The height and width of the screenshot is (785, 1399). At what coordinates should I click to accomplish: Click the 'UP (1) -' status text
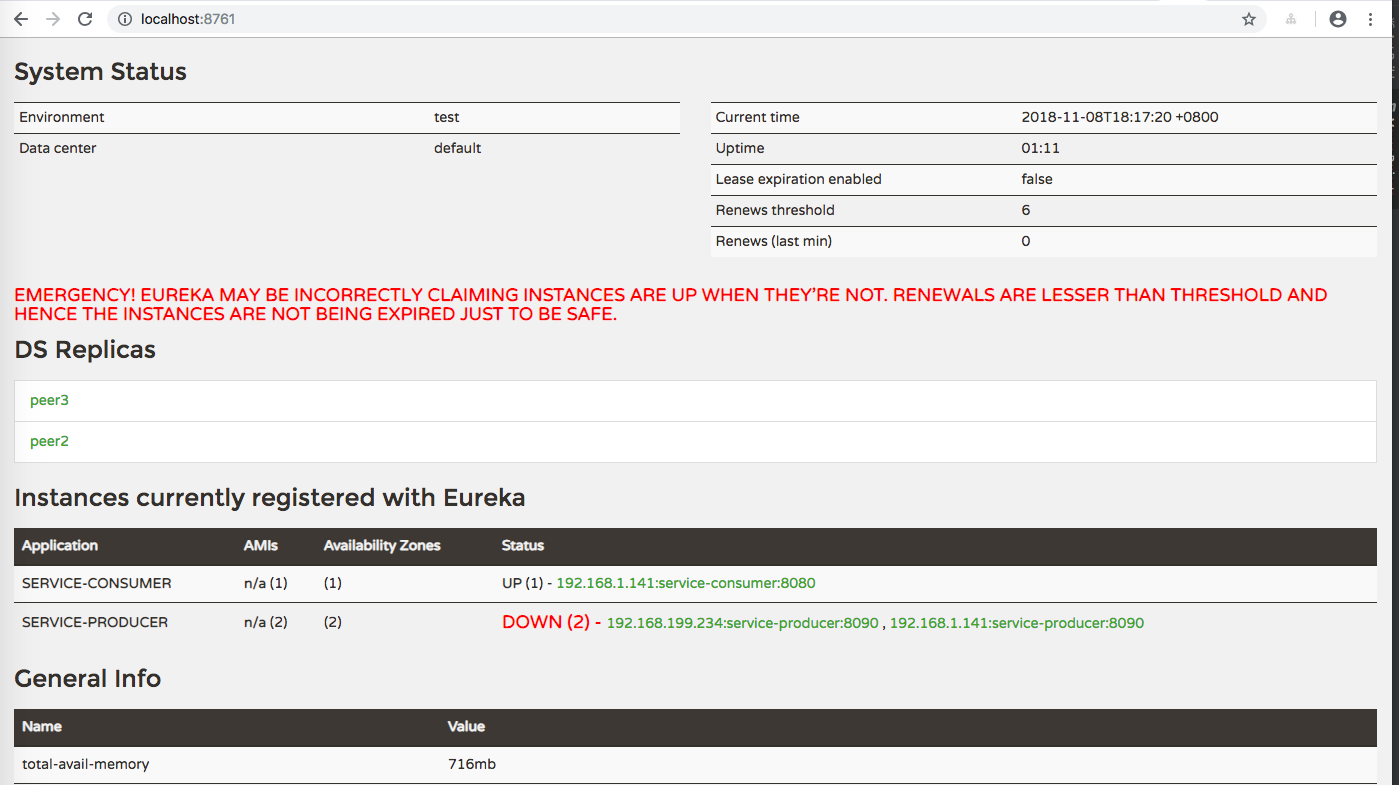coord(526,583)
